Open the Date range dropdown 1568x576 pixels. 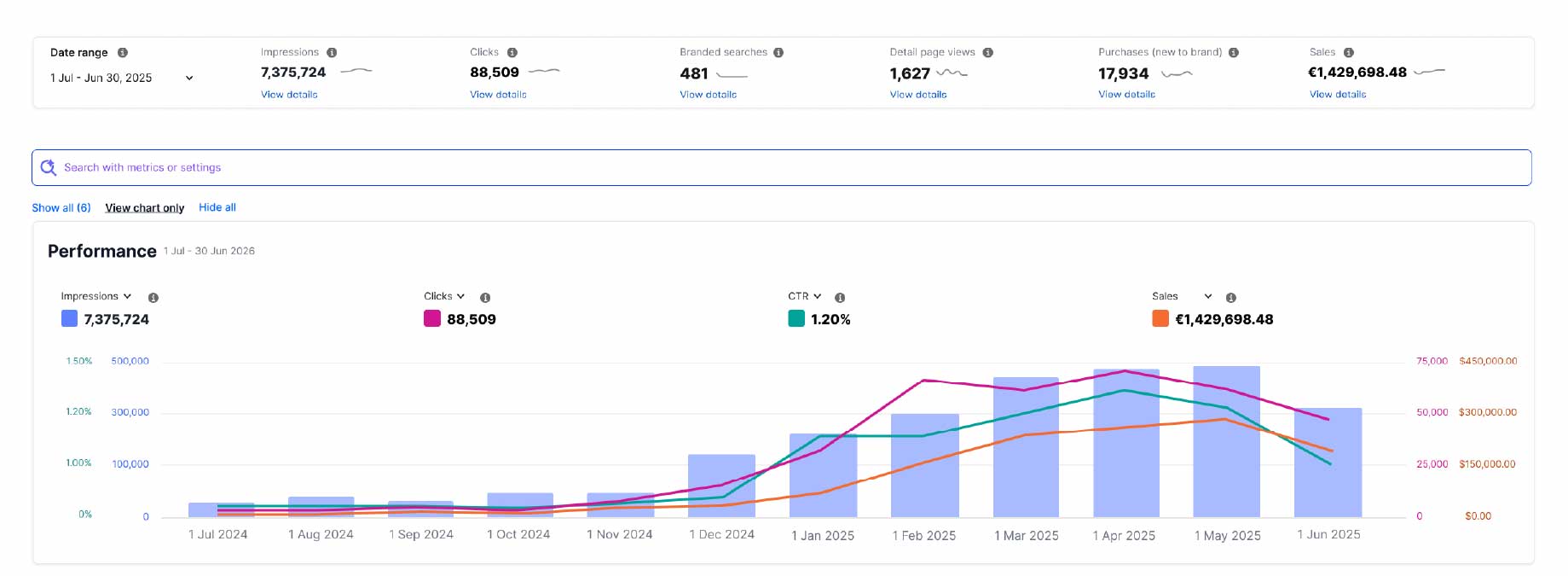pos(122,78)
